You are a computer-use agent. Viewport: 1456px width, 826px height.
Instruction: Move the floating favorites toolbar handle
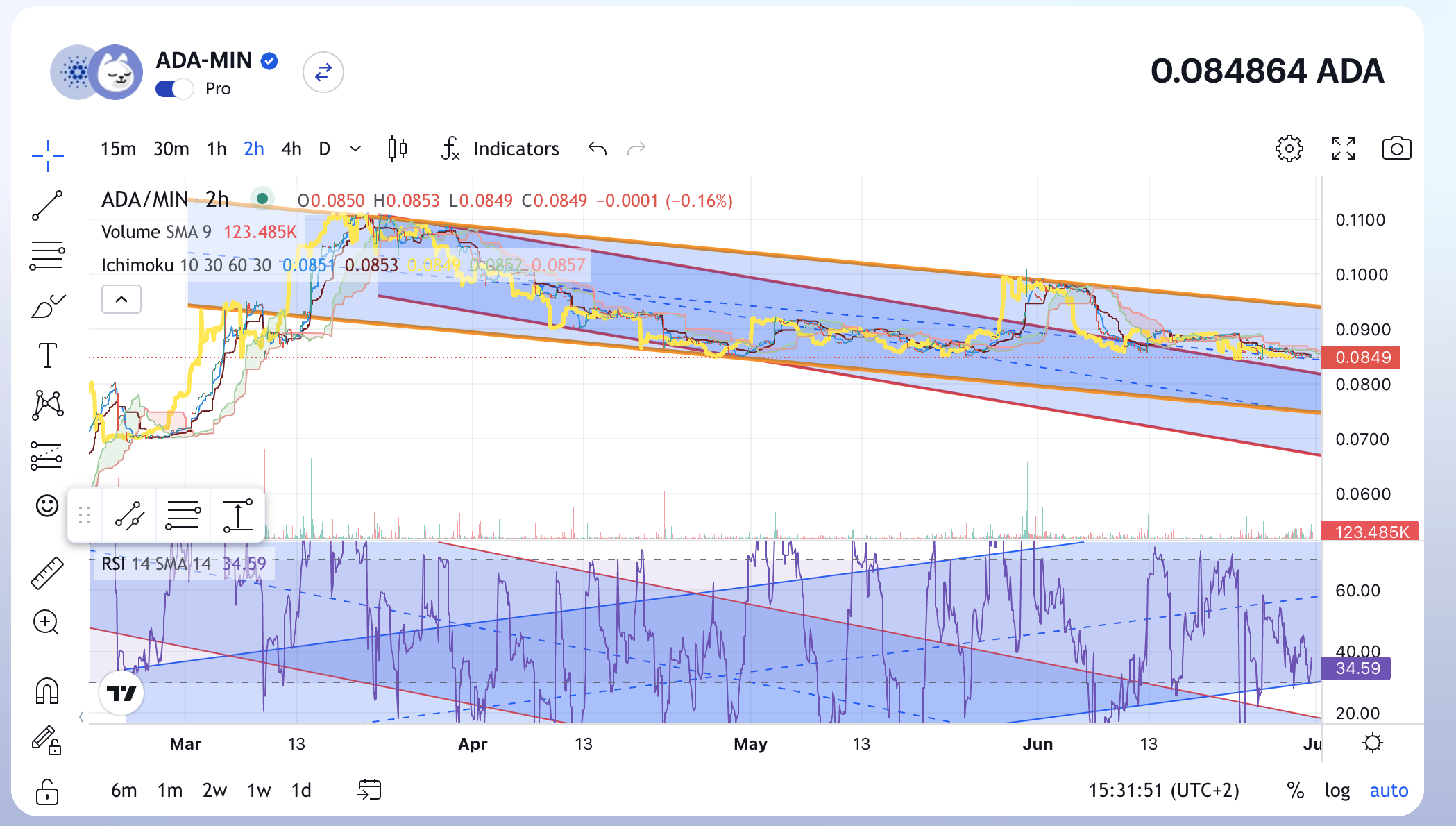click(85, 516)
